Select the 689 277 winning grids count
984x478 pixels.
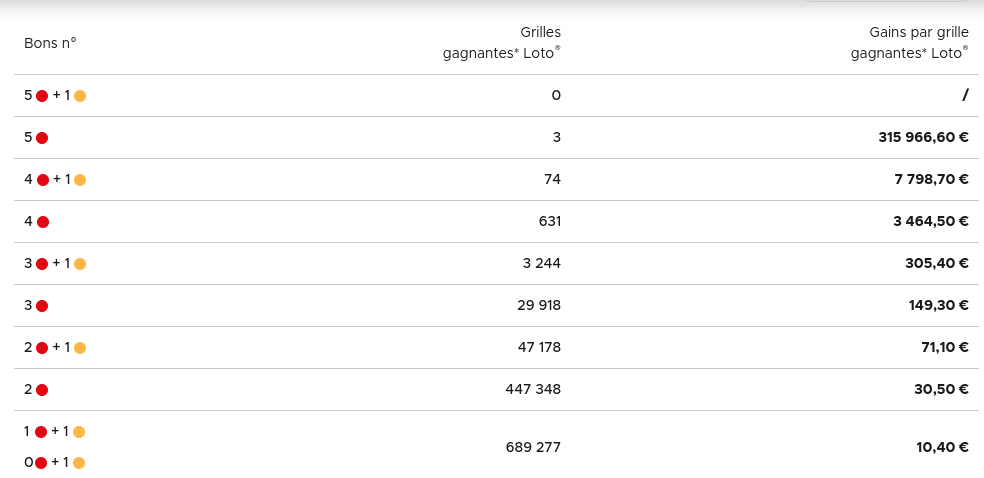click(x=533, y=447)
